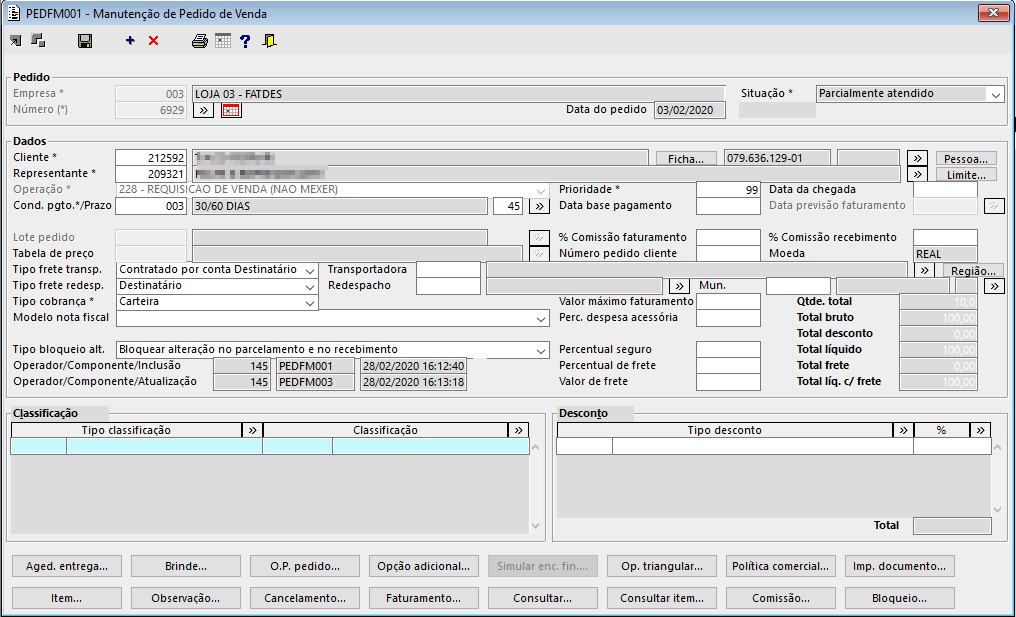The width and height of the screenshot is (1016, 617).
Task: Open the Tipo bloqueio alt. dropdown
Action: pos(541,350)
